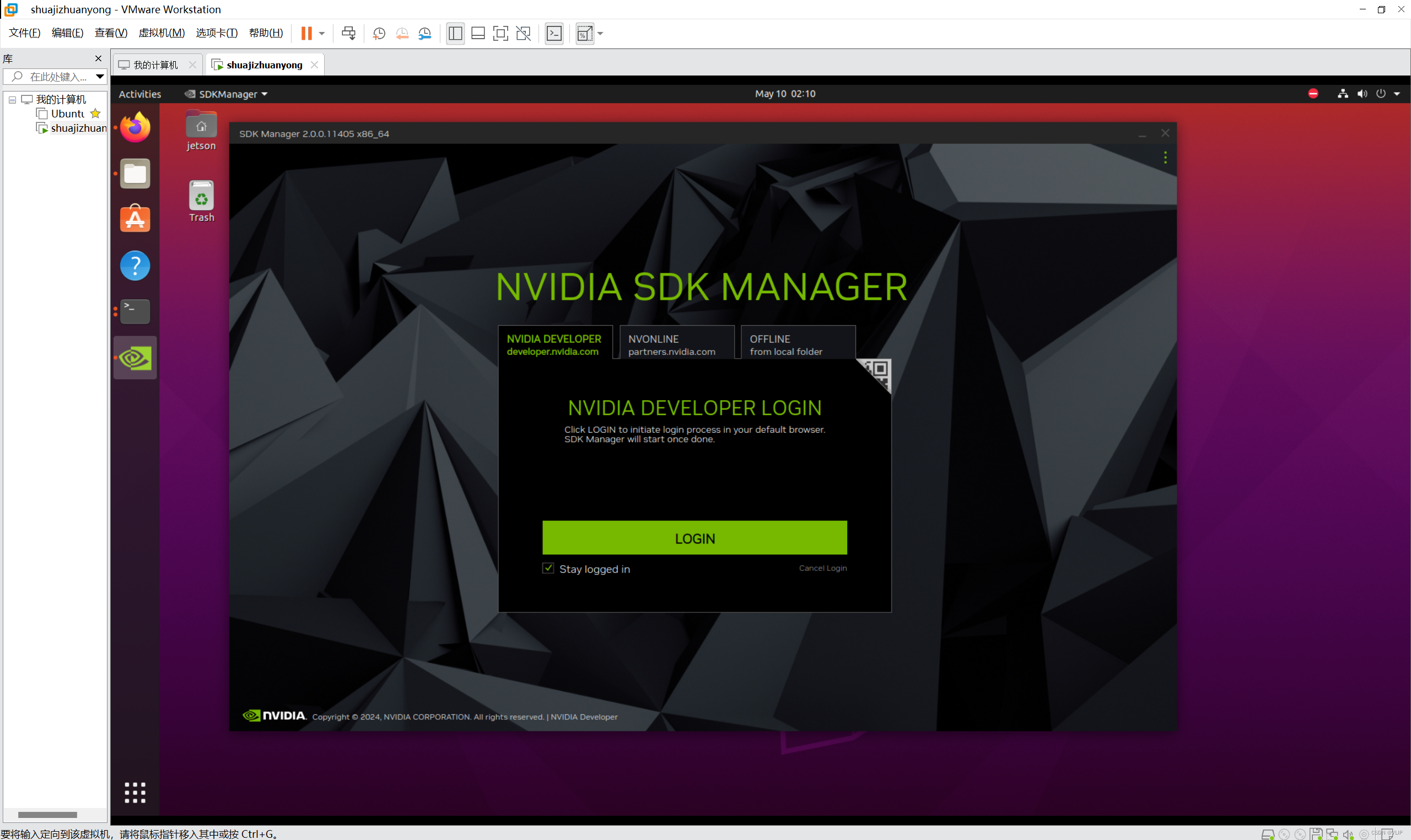Open the pause button dropdown arrow
Screen dimensions: 1411x840
(x=321, y=34)
